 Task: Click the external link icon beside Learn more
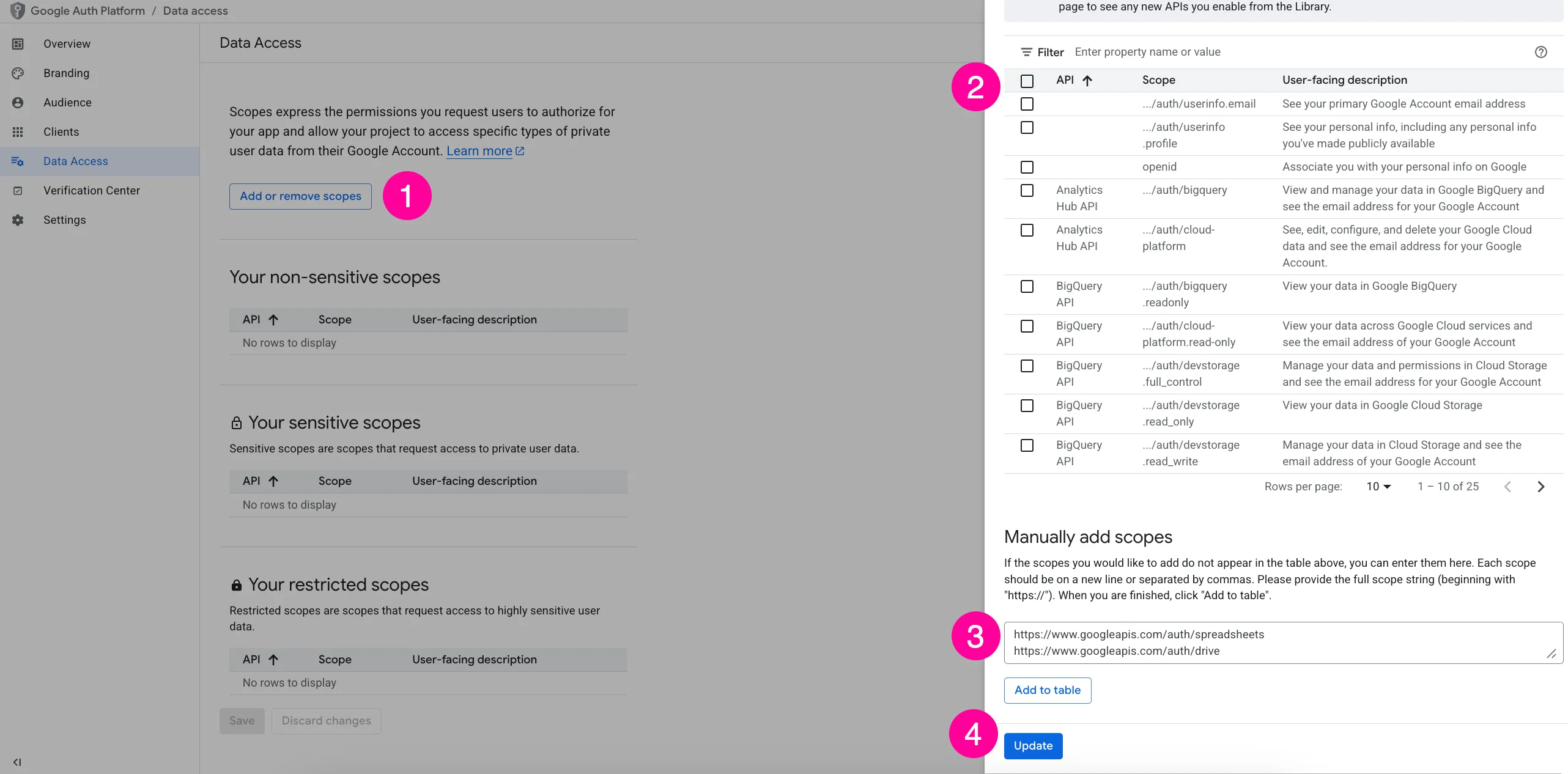click(520, 151)
